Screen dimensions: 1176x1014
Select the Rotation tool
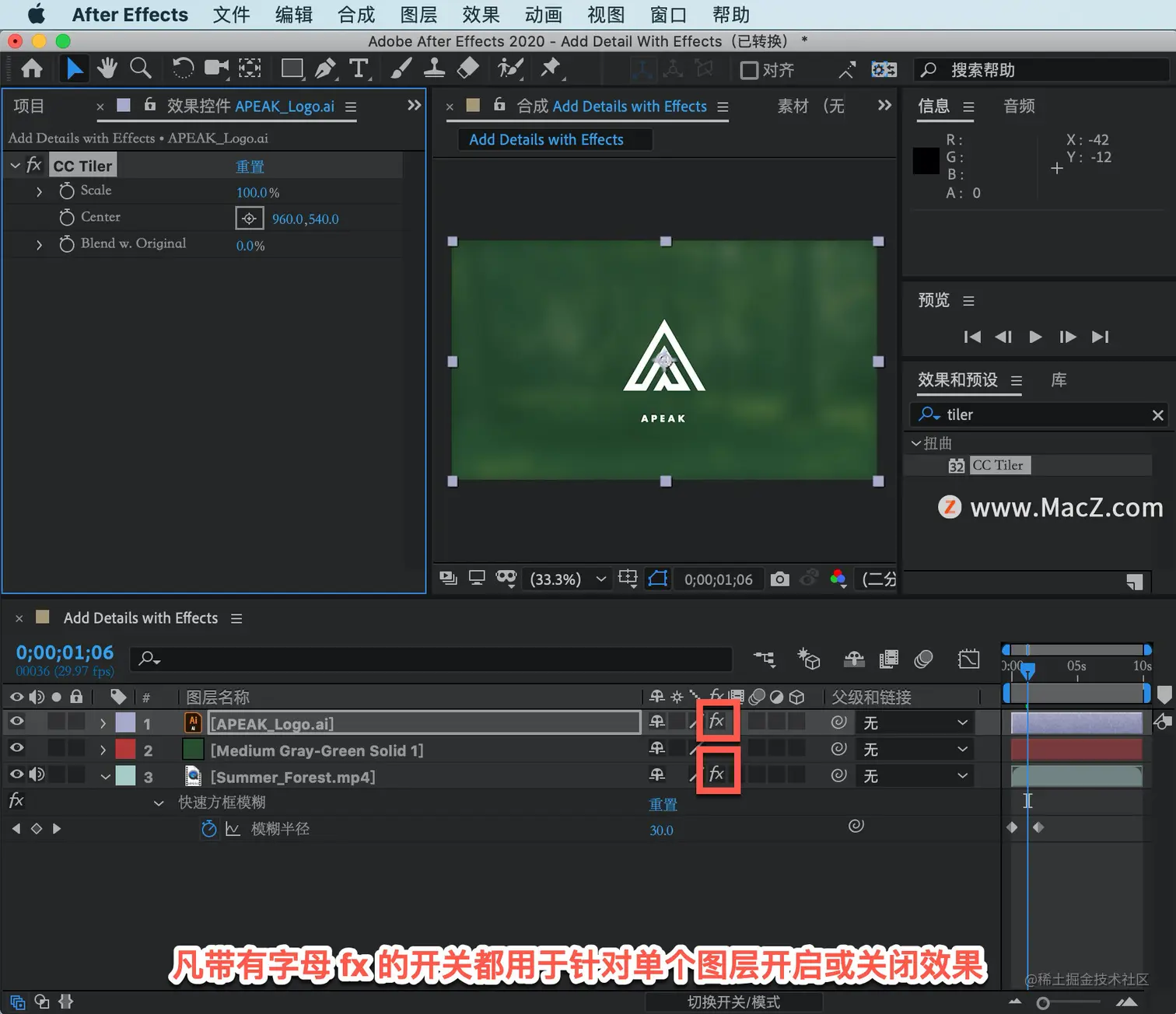[183, 69]
